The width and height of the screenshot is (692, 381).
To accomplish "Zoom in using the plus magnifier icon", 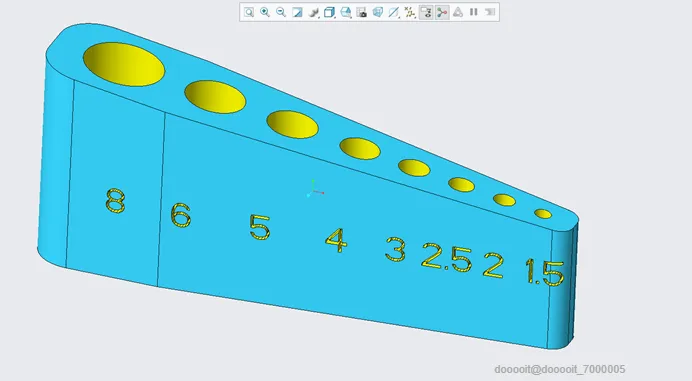I will tap(265, 12).
